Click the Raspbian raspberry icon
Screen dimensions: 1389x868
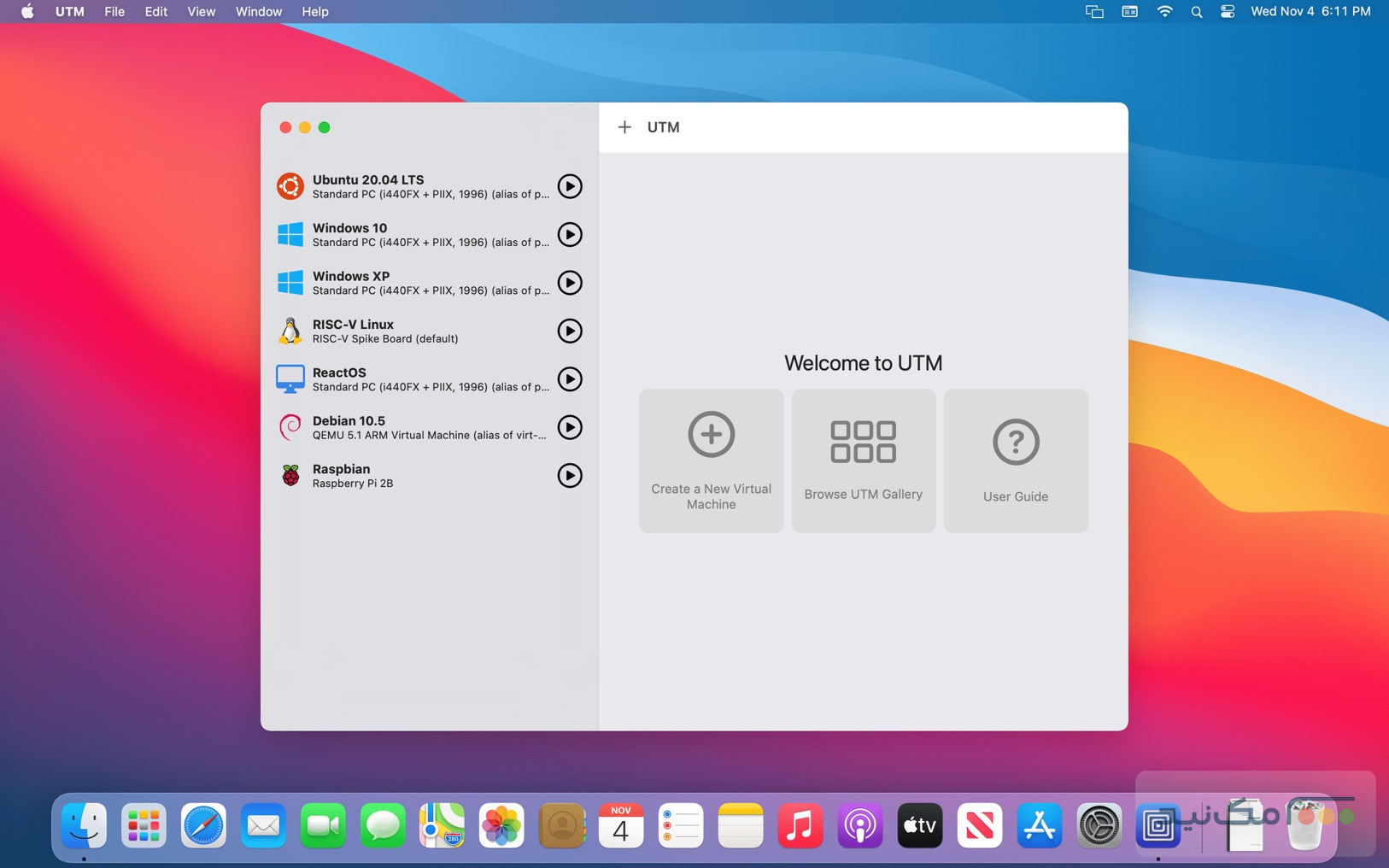(291, 475)
